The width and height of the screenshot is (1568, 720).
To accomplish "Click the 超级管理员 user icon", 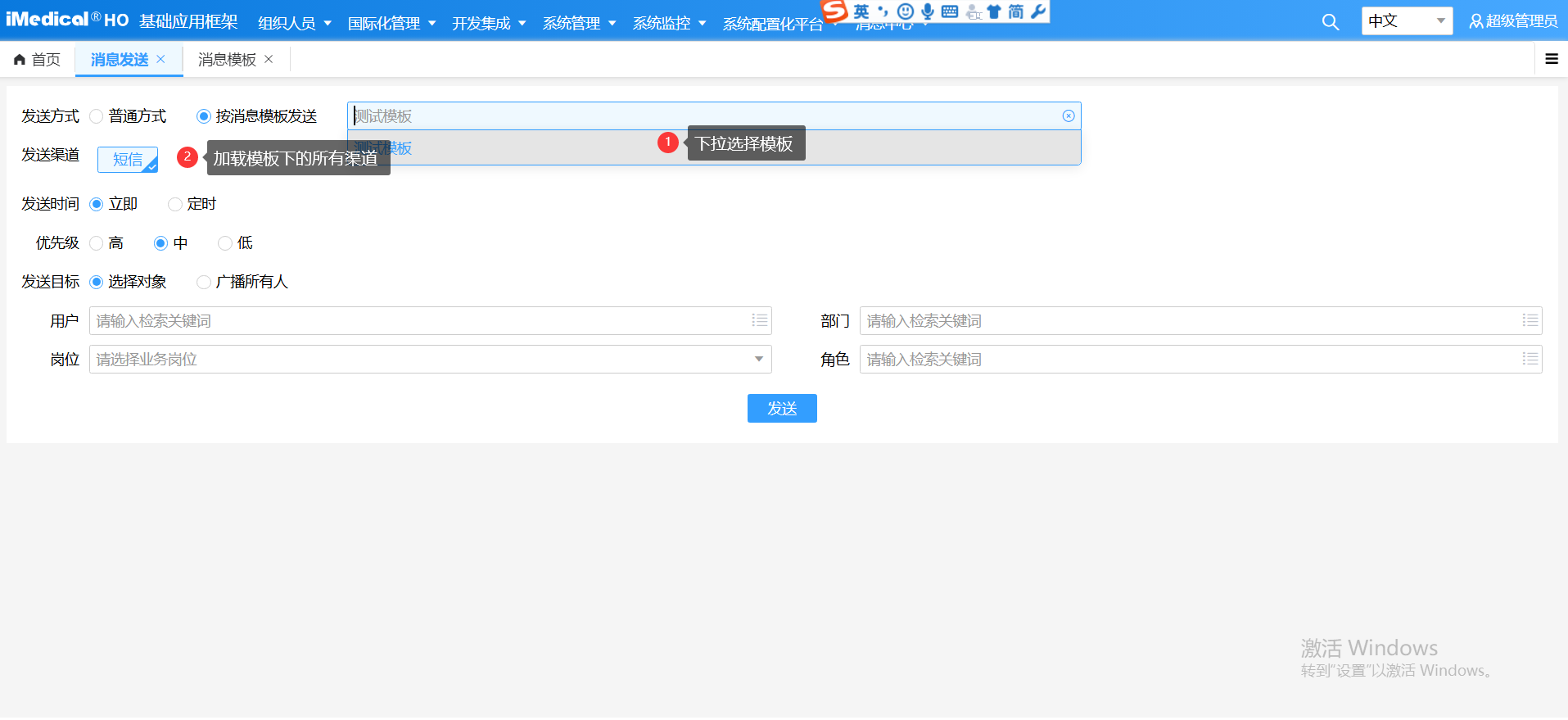I will pos(1475,21).
